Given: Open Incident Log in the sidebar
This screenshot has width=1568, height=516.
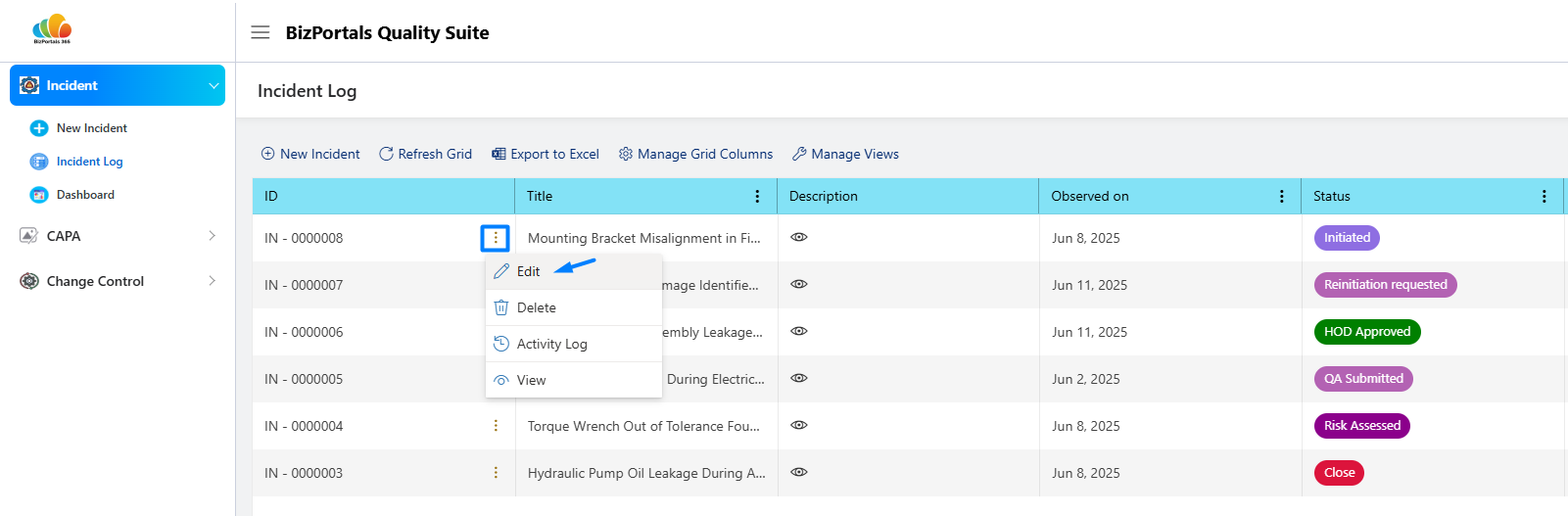Looking at the screenshot, I should tap(90, 162).
